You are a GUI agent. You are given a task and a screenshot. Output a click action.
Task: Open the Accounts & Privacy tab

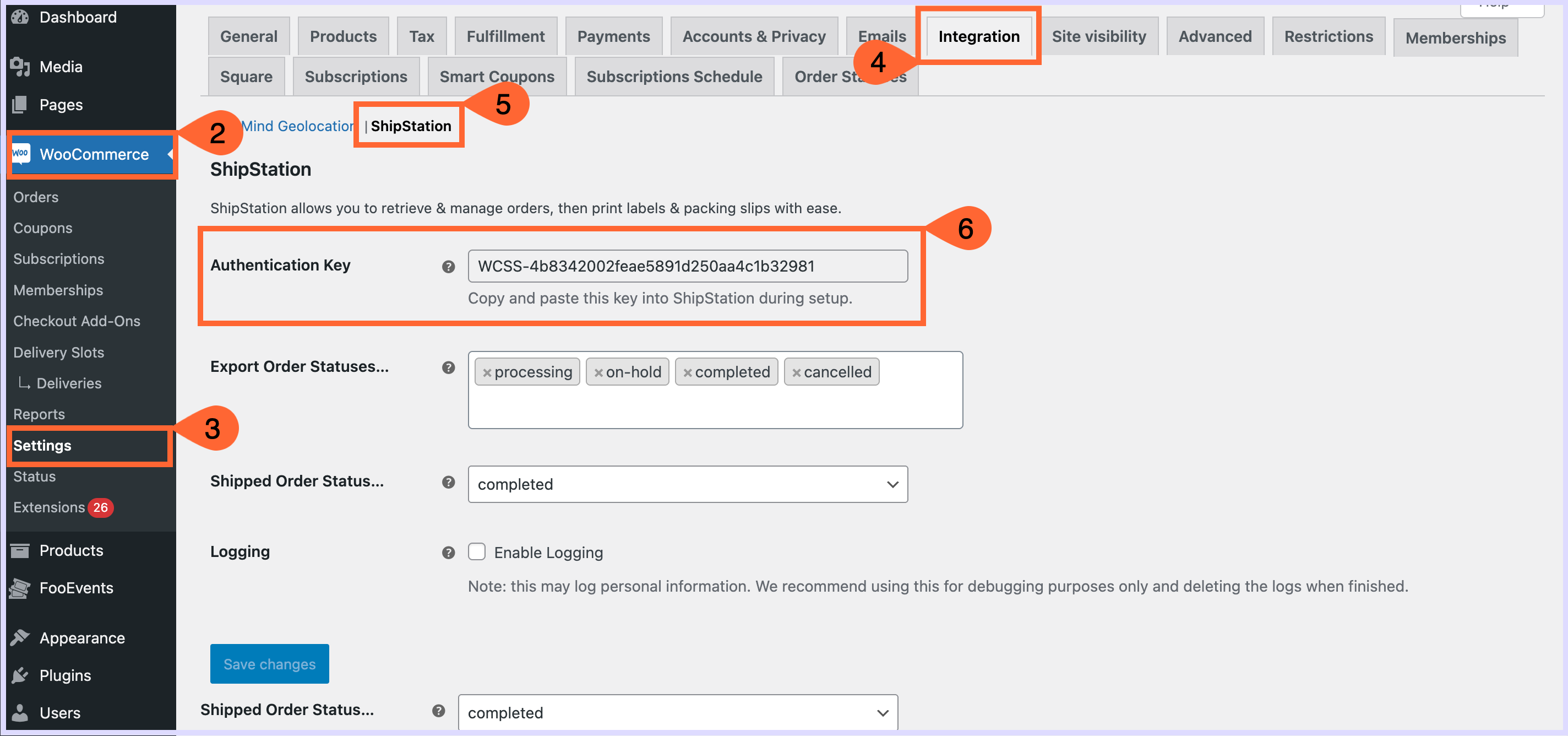click(754, 36)
